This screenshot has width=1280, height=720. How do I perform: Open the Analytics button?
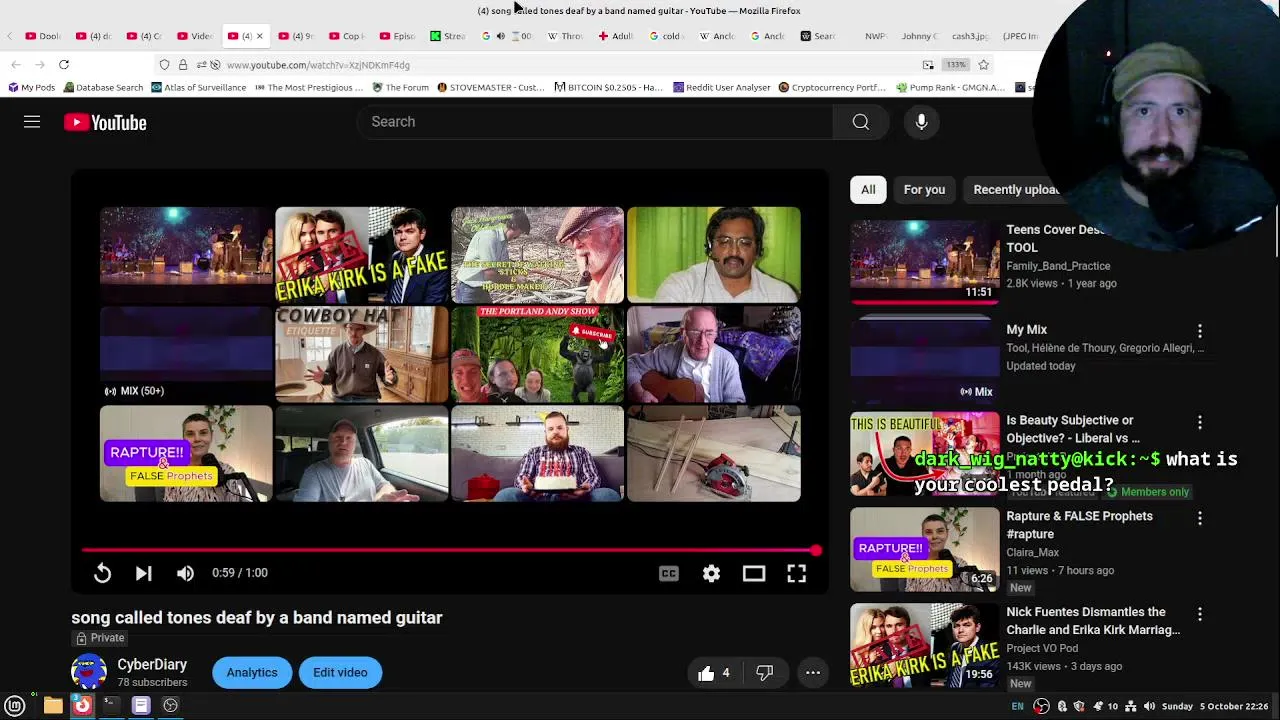252,672
